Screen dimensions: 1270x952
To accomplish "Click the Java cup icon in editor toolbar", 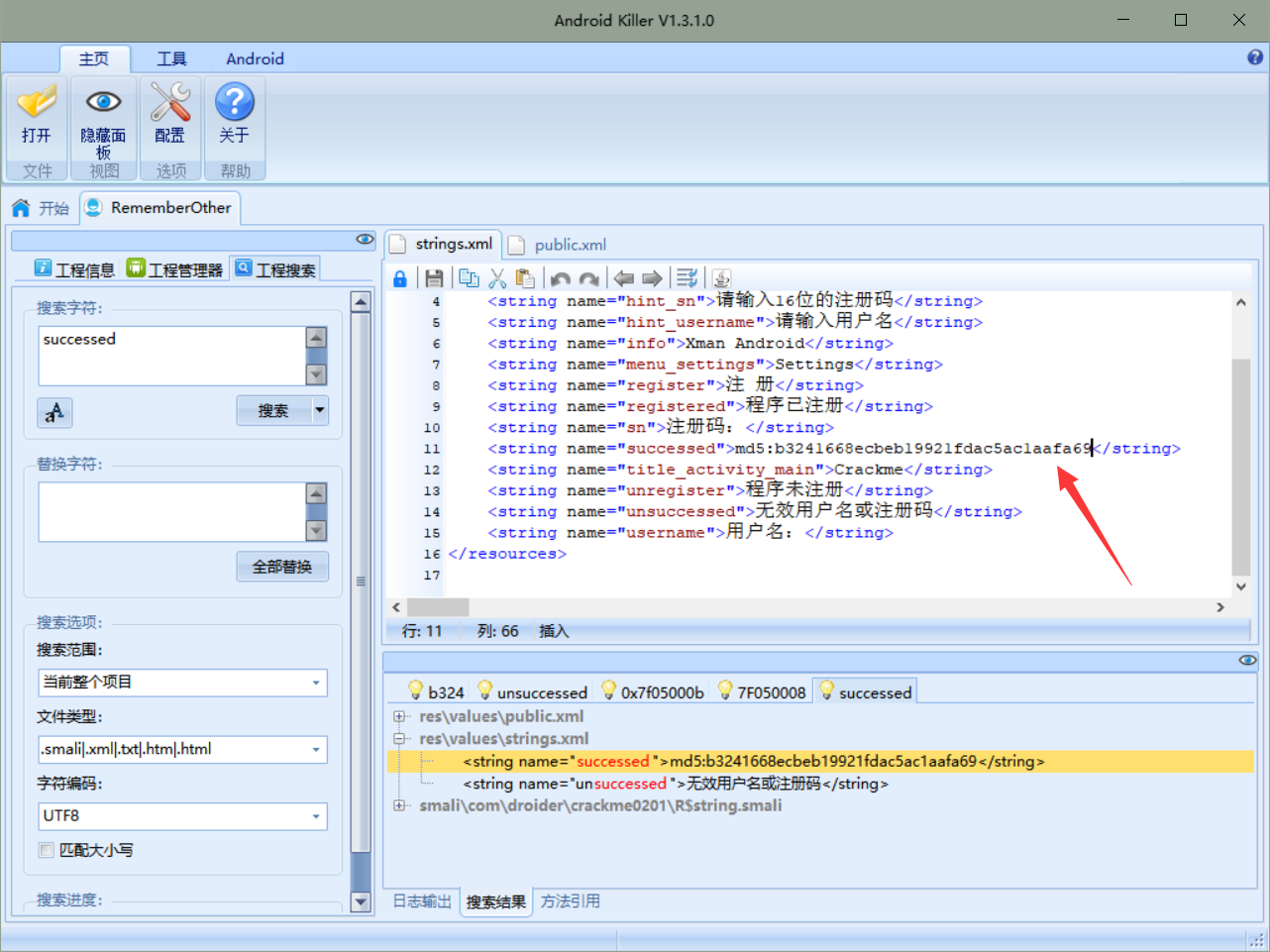I will pos(721,278).
